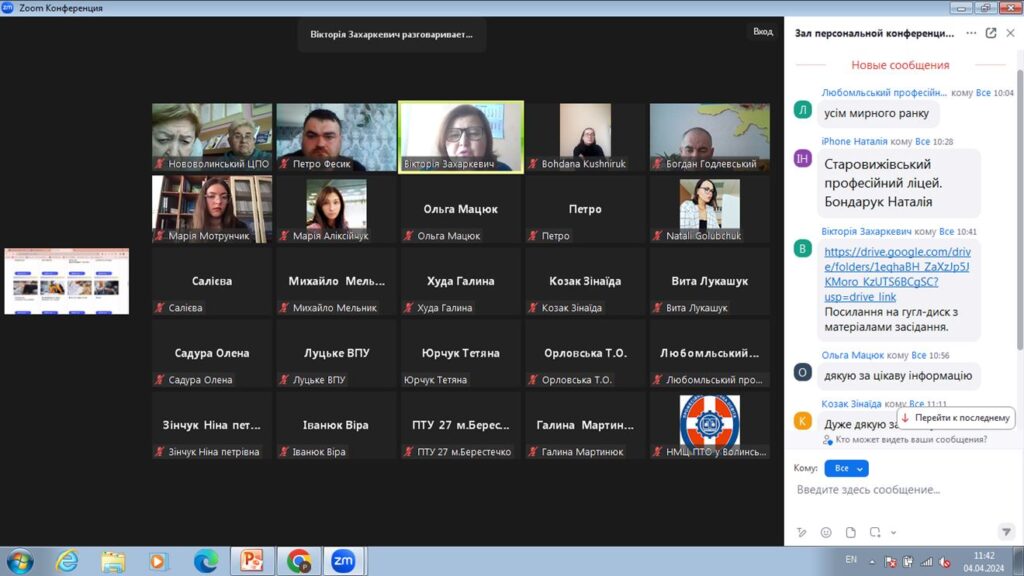The height and width of the screenshot is (576, 1024).
Task: Click PowerPoint icon in the taskbar
Action: pyautogui.click(x=251, y=561)
